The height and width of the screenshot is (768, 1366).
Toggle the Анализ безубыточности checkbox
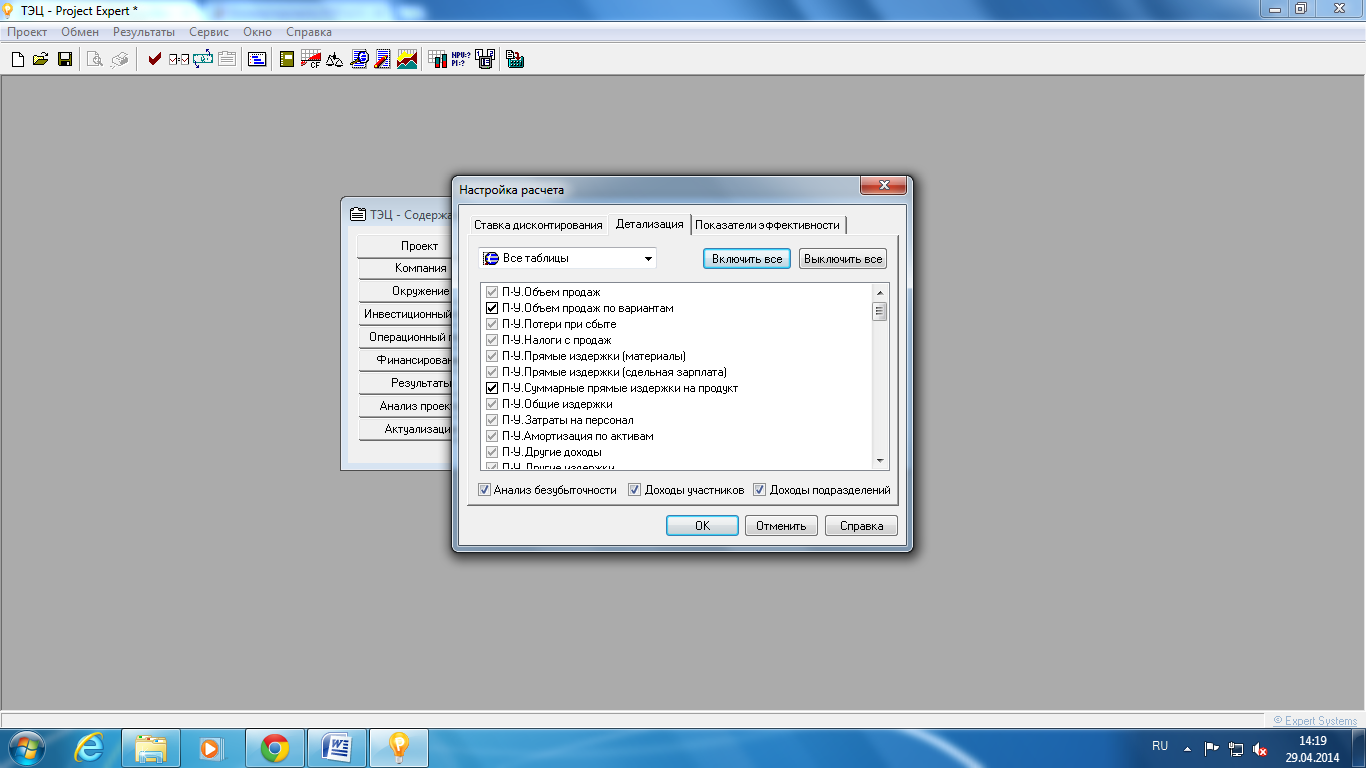tap(485, 490)
